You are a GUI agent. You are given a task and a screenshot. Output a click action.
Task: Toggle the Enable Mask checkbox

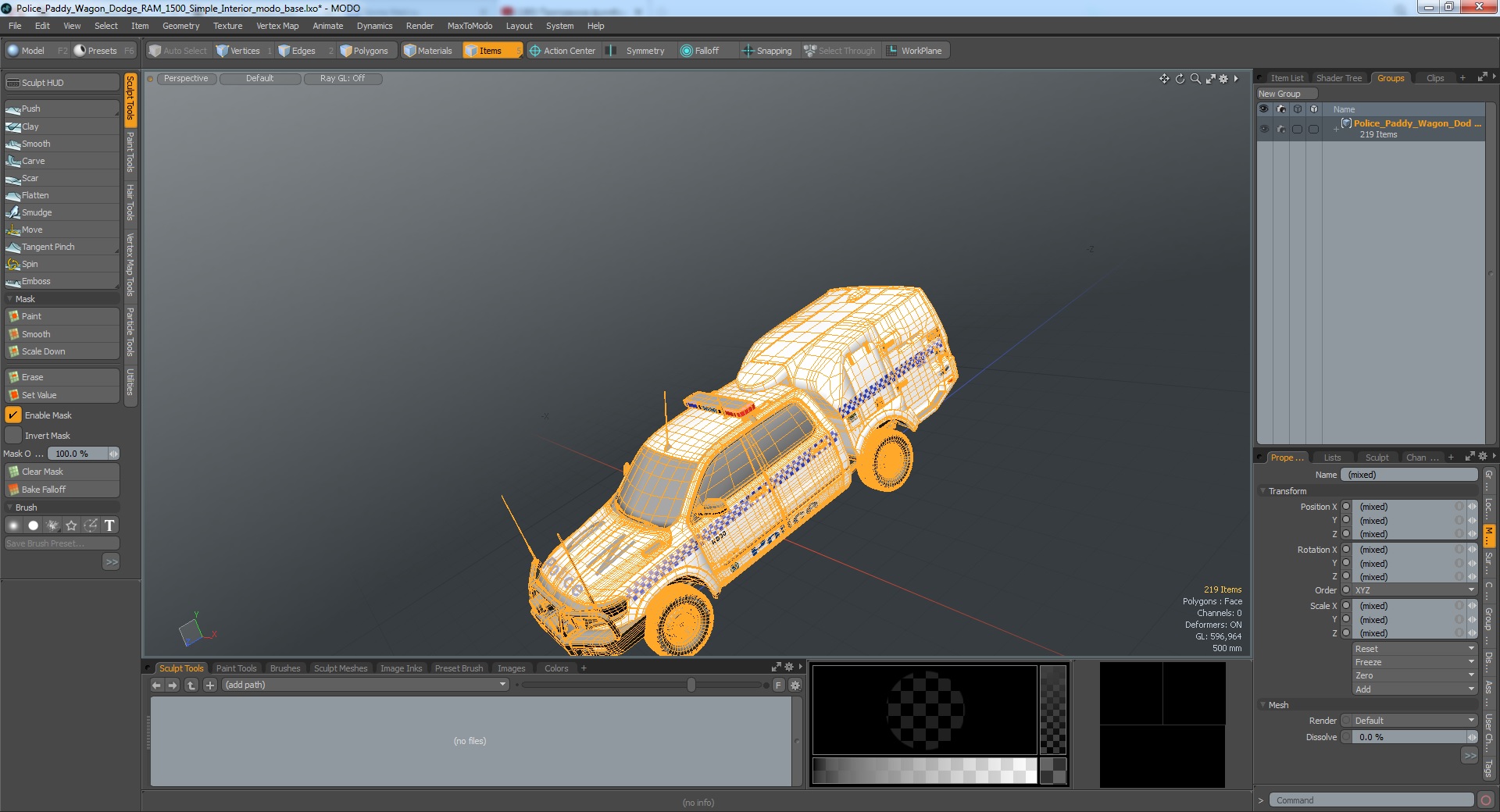tap(13, 415)
